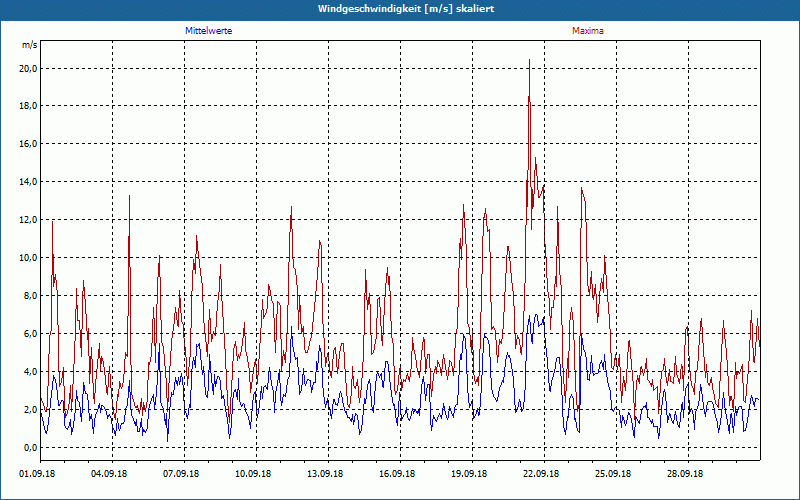Select the 18,0 y-axis value
This screenshot has width=800, height=500.
[28, 106]
